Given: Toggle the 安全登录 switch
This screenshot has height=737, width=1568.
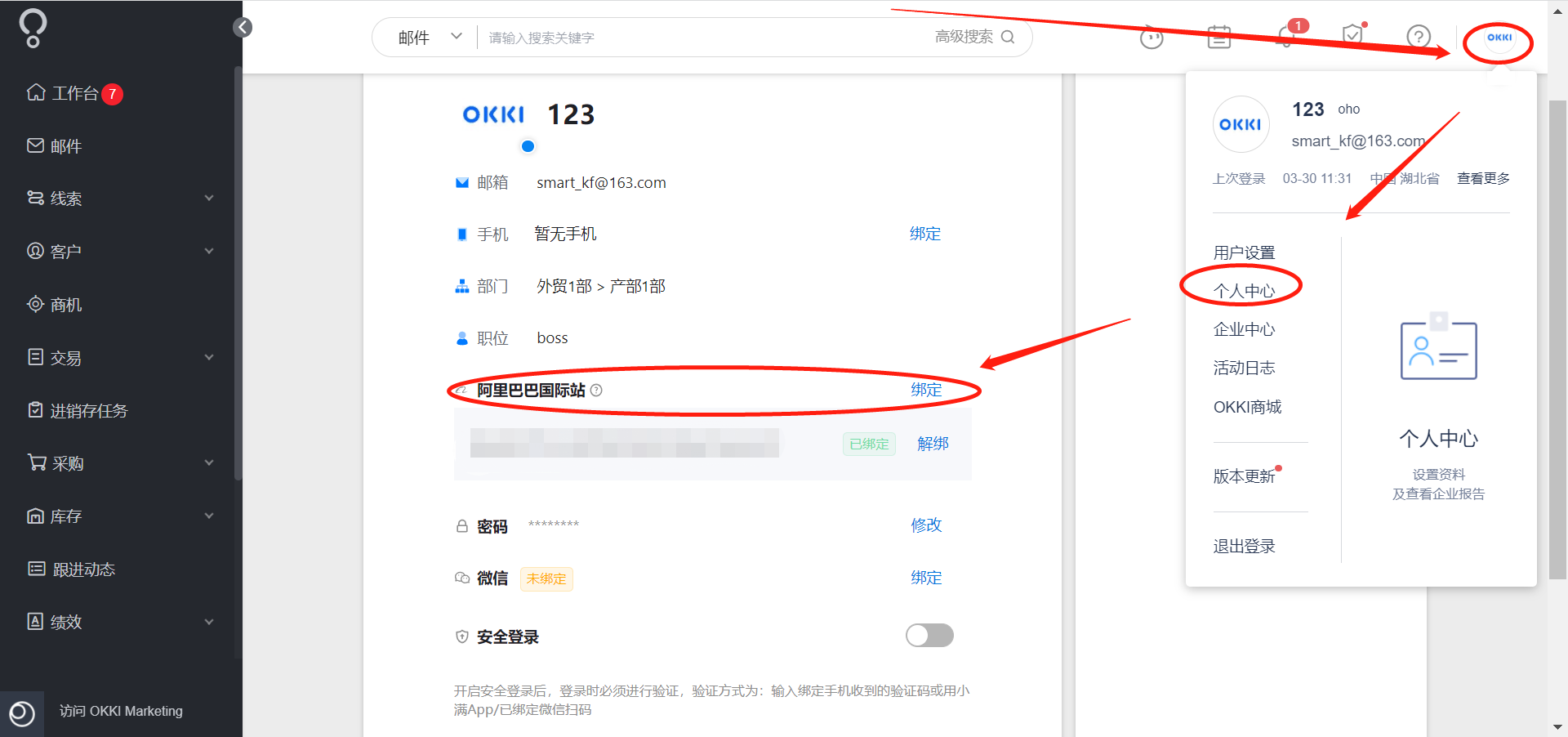Looking at the screenshot, I should (929, 636).
